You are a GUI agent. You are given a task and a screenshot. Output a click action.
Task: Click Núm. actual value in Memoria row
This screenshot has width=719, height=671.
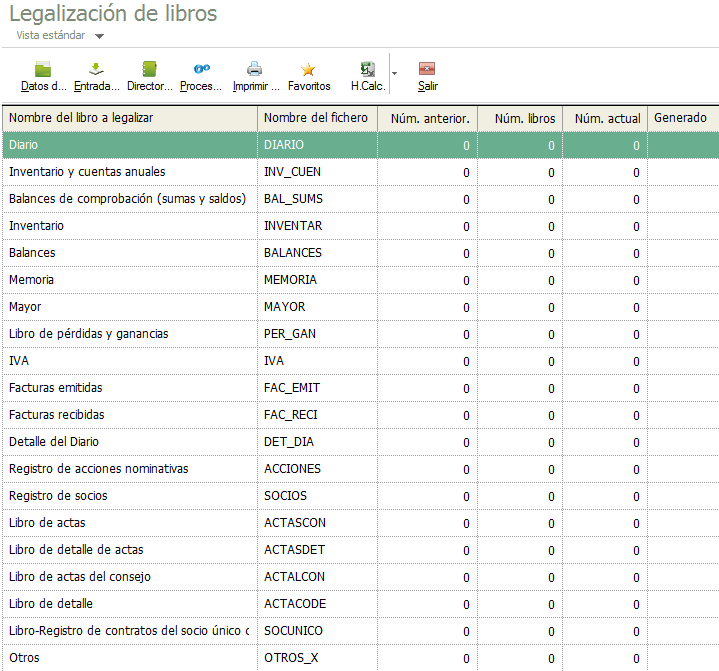click(605, 280)
